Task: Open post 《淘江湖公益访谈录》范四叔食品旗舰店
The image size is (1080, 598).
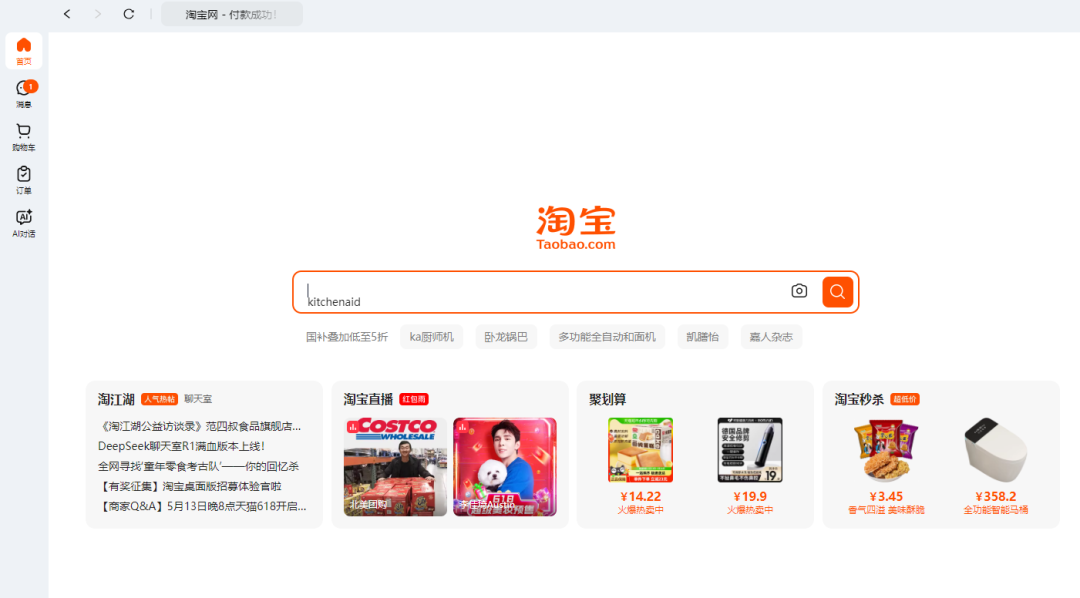Action: coord(200,426)
